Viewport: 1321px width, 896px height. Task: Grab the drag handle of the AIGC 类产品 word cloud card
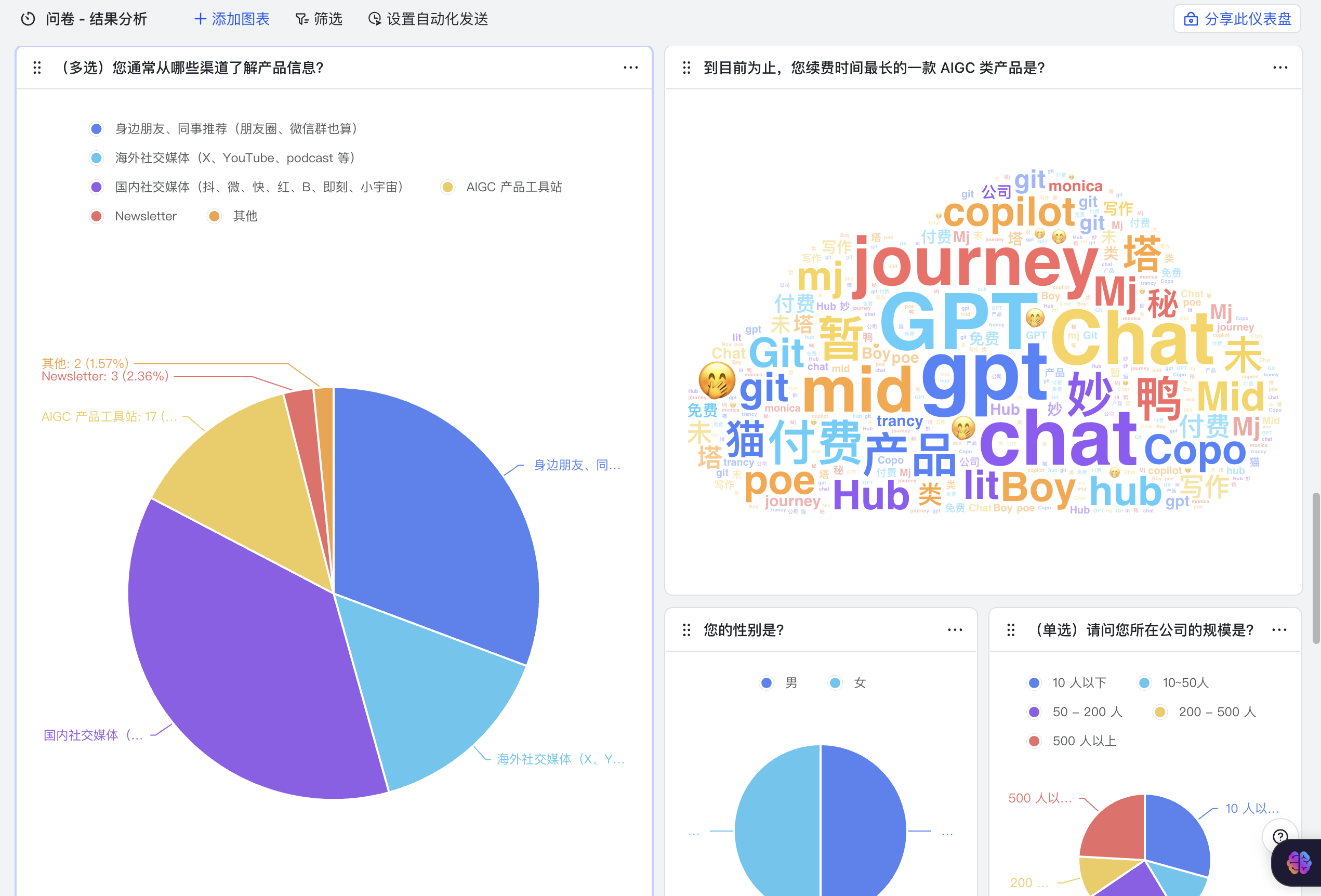[686, 68]
